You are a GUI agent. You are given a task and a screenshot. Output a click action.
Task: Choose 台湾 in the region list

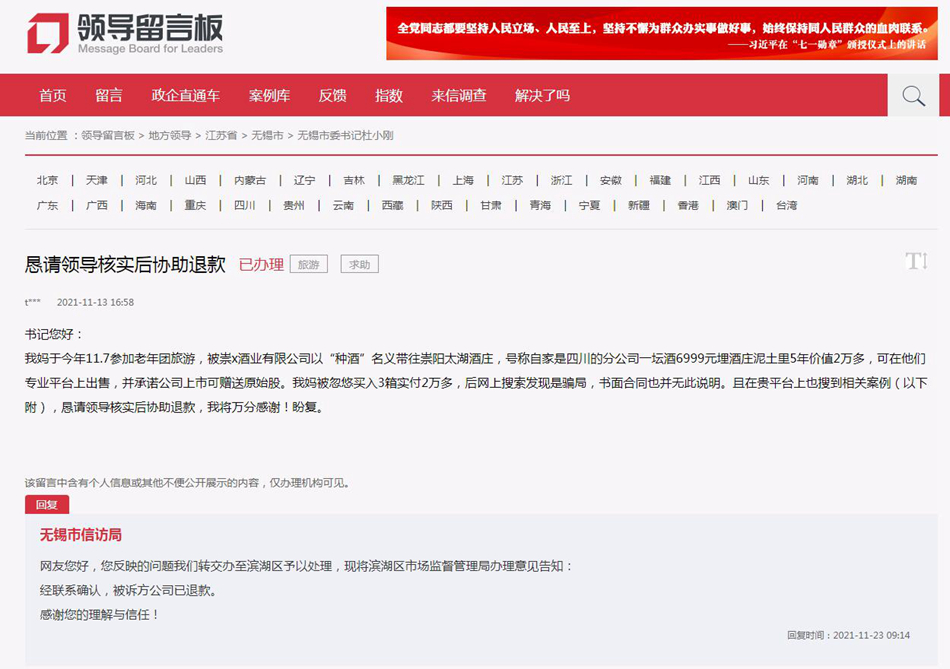[787, 205]
